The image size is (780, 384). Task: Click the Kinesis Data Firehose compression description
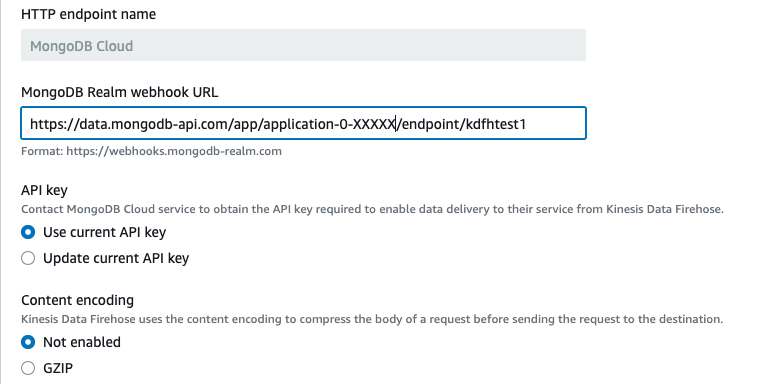point(372,319)
